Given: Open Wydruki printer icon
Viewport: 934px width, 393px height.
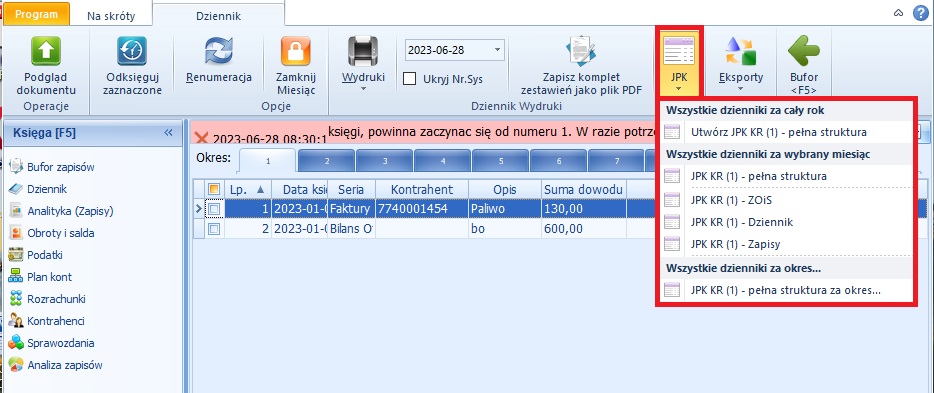Looking at the screenshot, I should point(363,51).
